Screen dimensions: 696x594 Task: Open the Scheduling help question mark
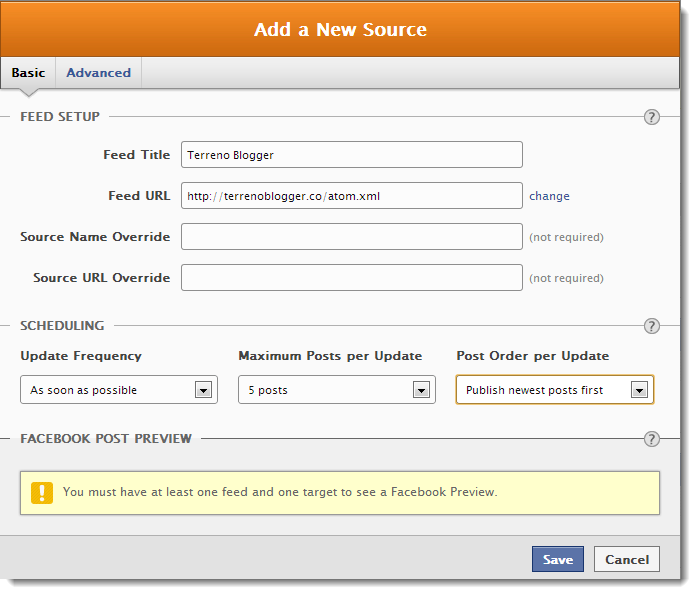(x=651, y=326)
